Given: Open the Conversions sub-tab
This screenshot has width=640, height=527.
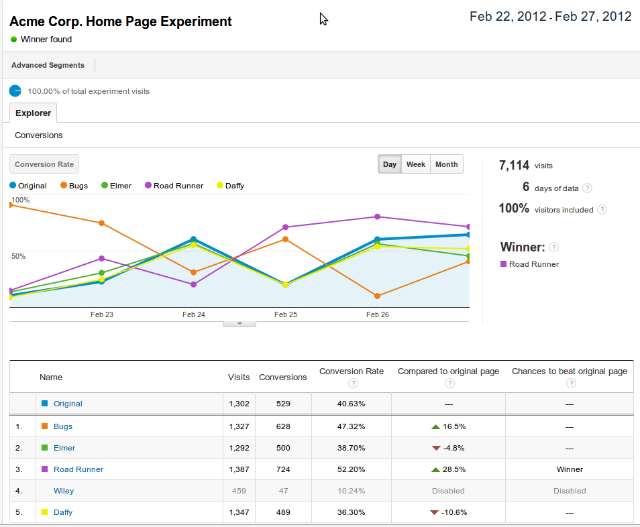Looking at the screenshot, I should click(39, 135).
